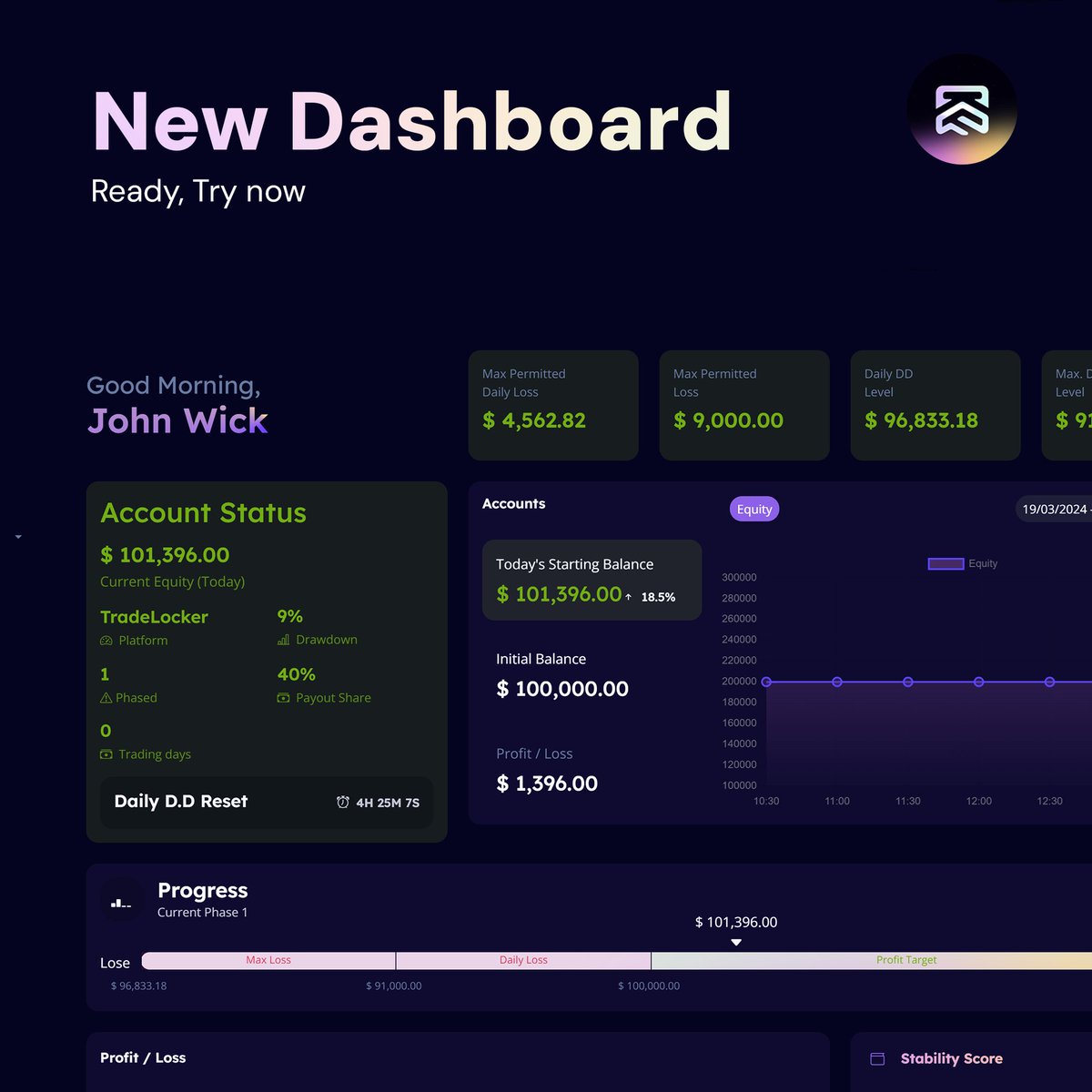Click the $ 9,000.00 max loss value
1092x1092 pixels.
pyautogui.click(x=728, y=420)
